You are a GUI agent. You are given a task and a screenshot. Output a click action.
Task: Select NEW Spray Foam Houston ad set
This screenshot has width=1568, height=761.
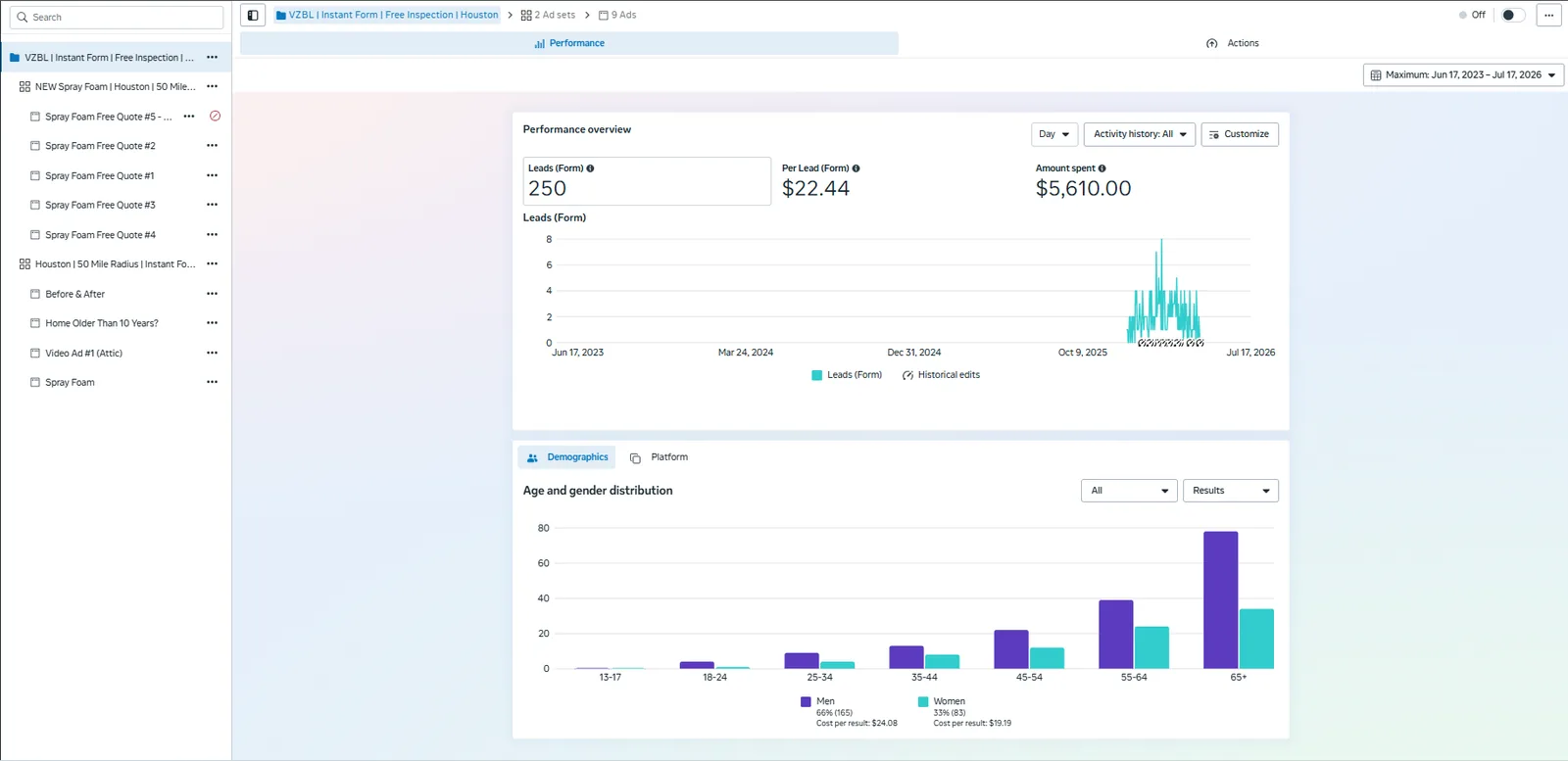[x=116, y=87]
